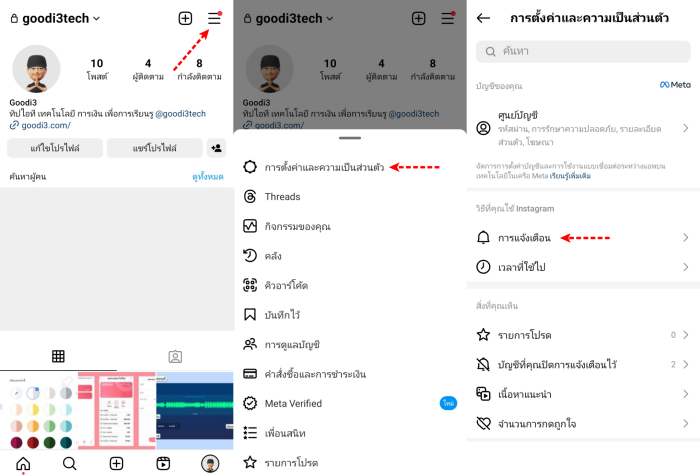
Task: Click the settings search (ค้นหา) field
Action: (583, 51)
